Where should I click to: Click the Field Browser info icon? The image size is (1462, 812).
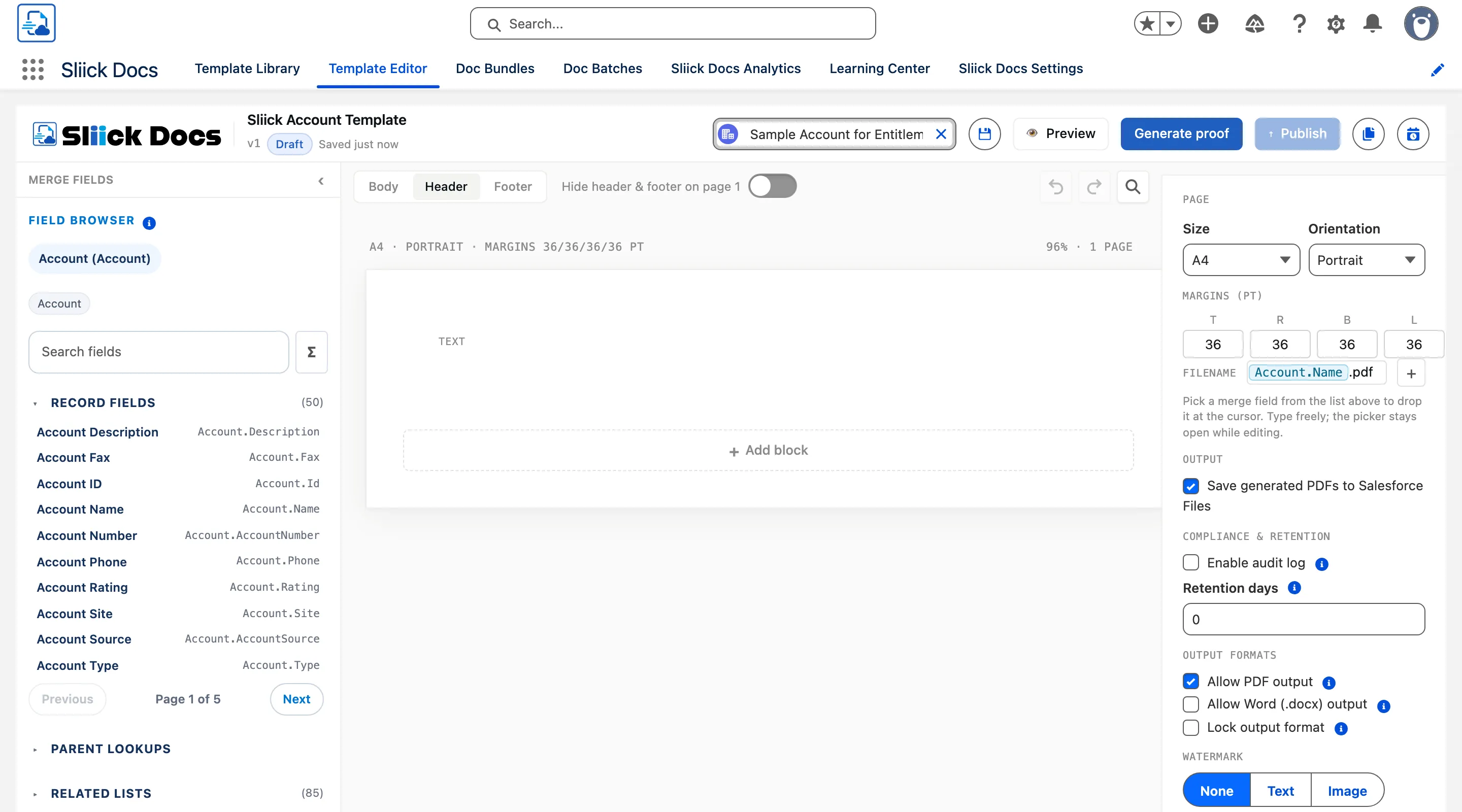pos(149,223)
